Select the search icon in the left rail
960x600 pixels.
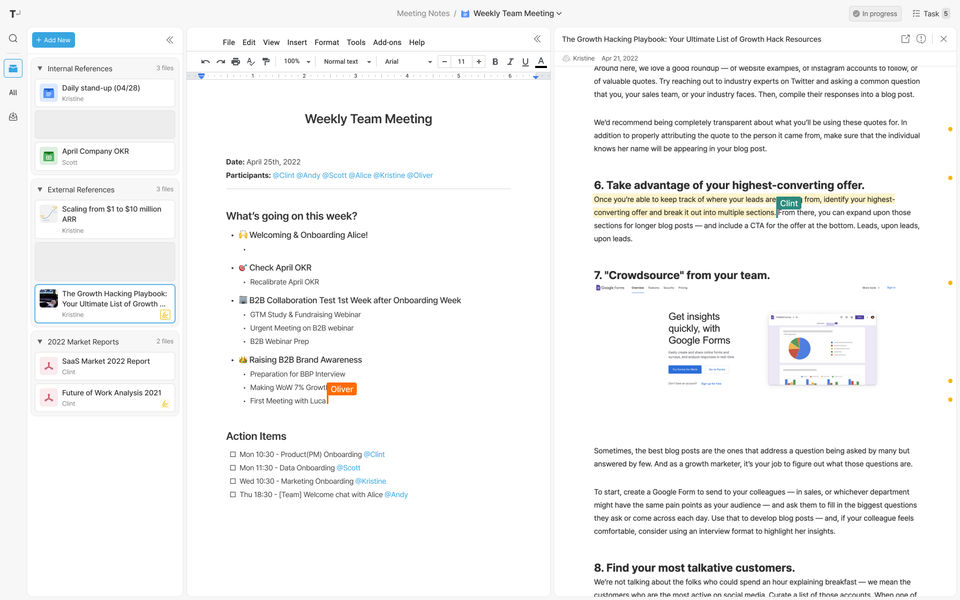point(11,37)
